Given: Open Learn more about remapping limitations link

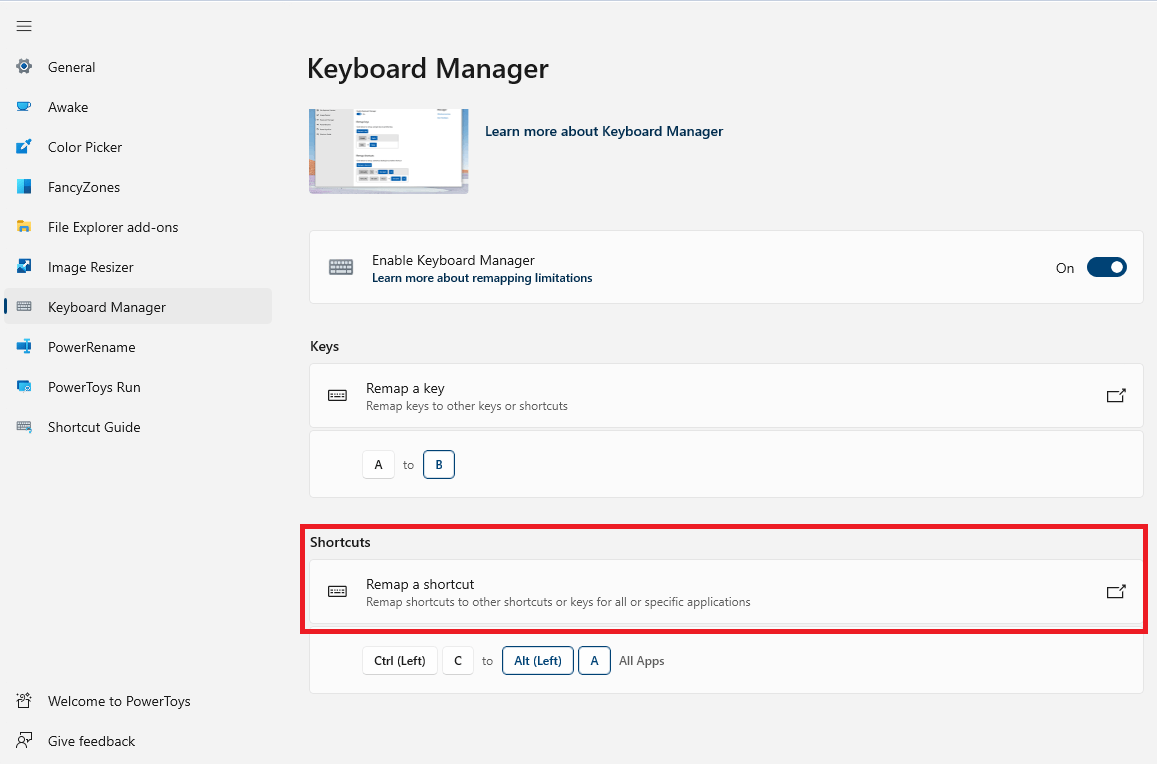Looking at the screenshot, I should (x=482, y=278).
